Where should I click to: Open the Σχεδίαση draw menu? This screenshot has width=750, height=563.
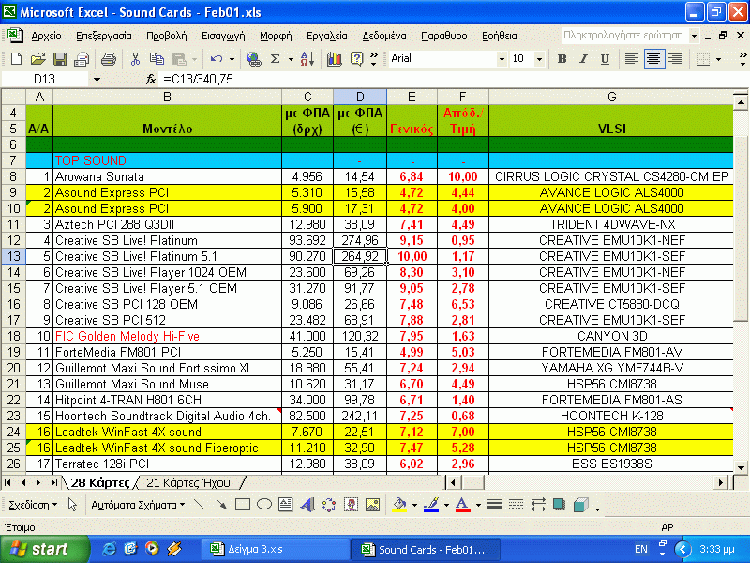click(32, 505)
